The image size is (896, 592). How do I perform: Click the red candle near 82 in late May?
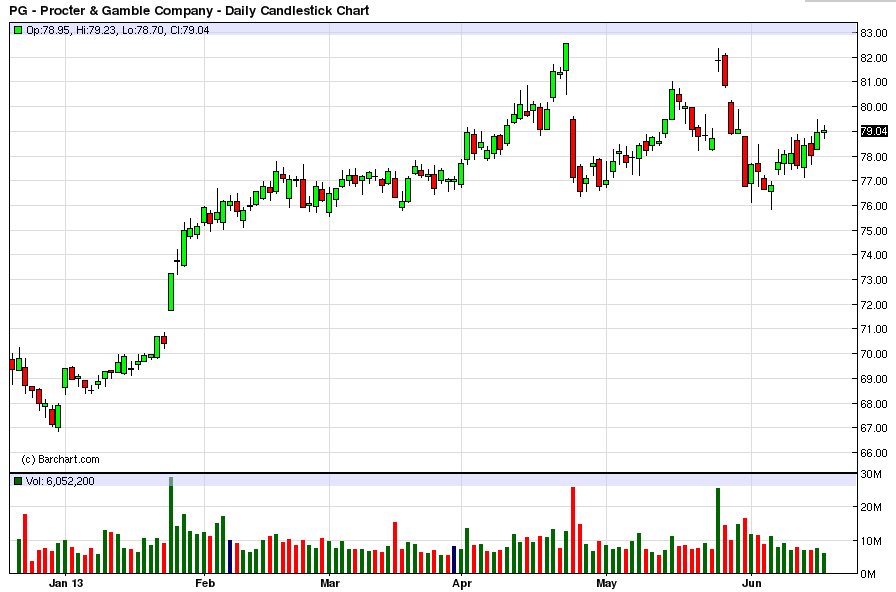725,70
